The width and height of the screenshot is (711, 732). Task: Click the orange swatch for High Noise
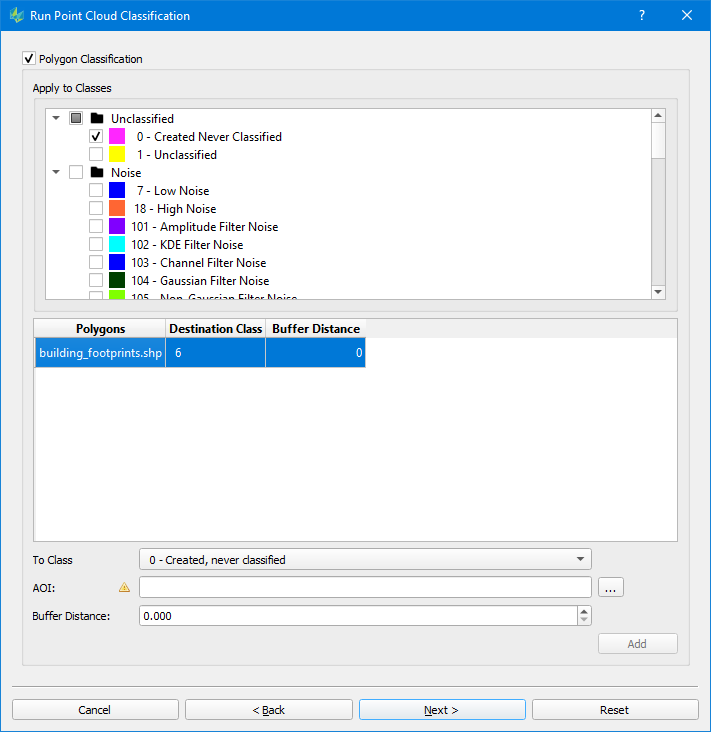(117, 209)
